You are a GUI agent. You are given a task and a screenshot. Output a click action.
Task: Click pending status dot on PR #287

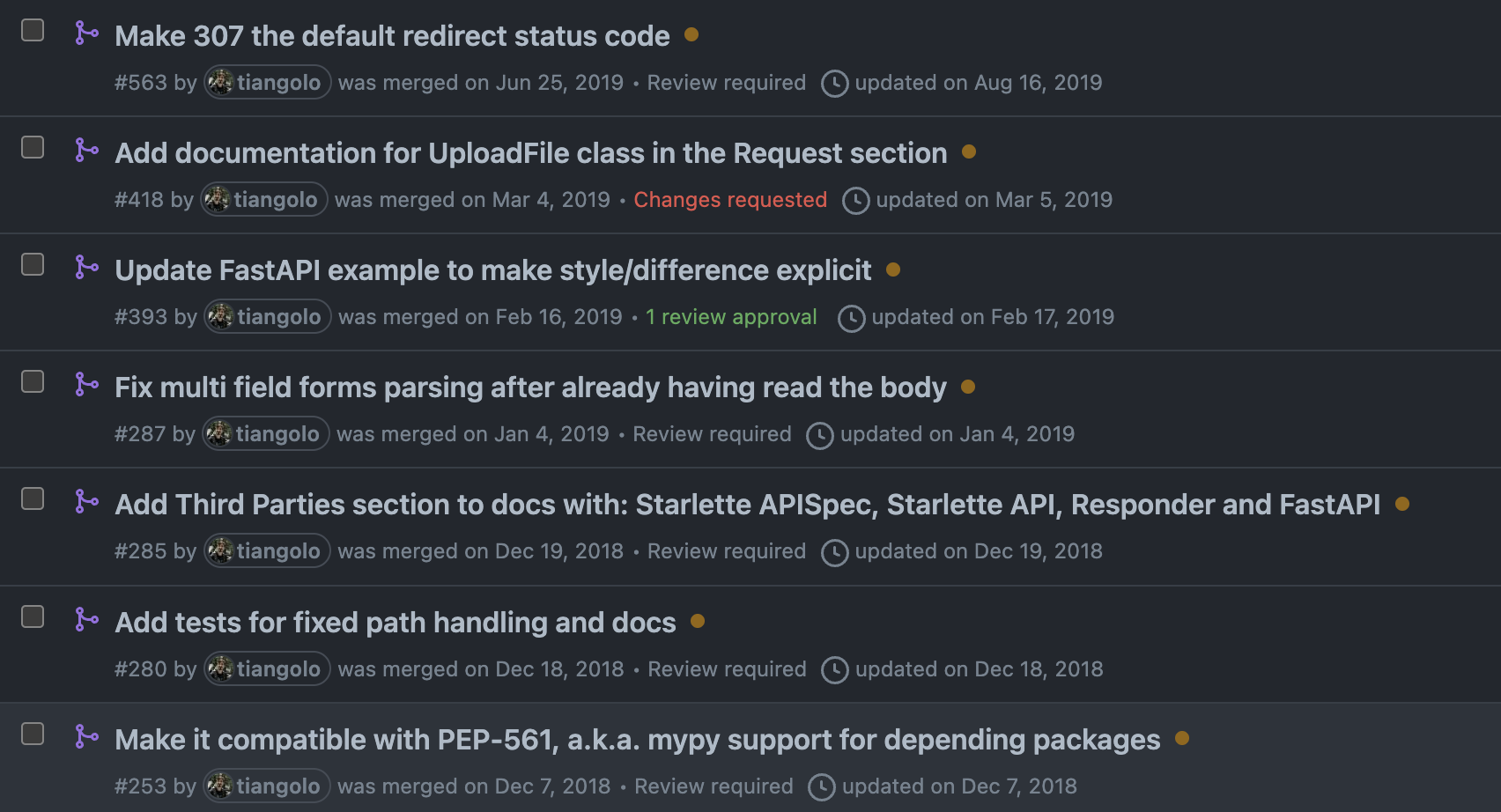[968, 387]
